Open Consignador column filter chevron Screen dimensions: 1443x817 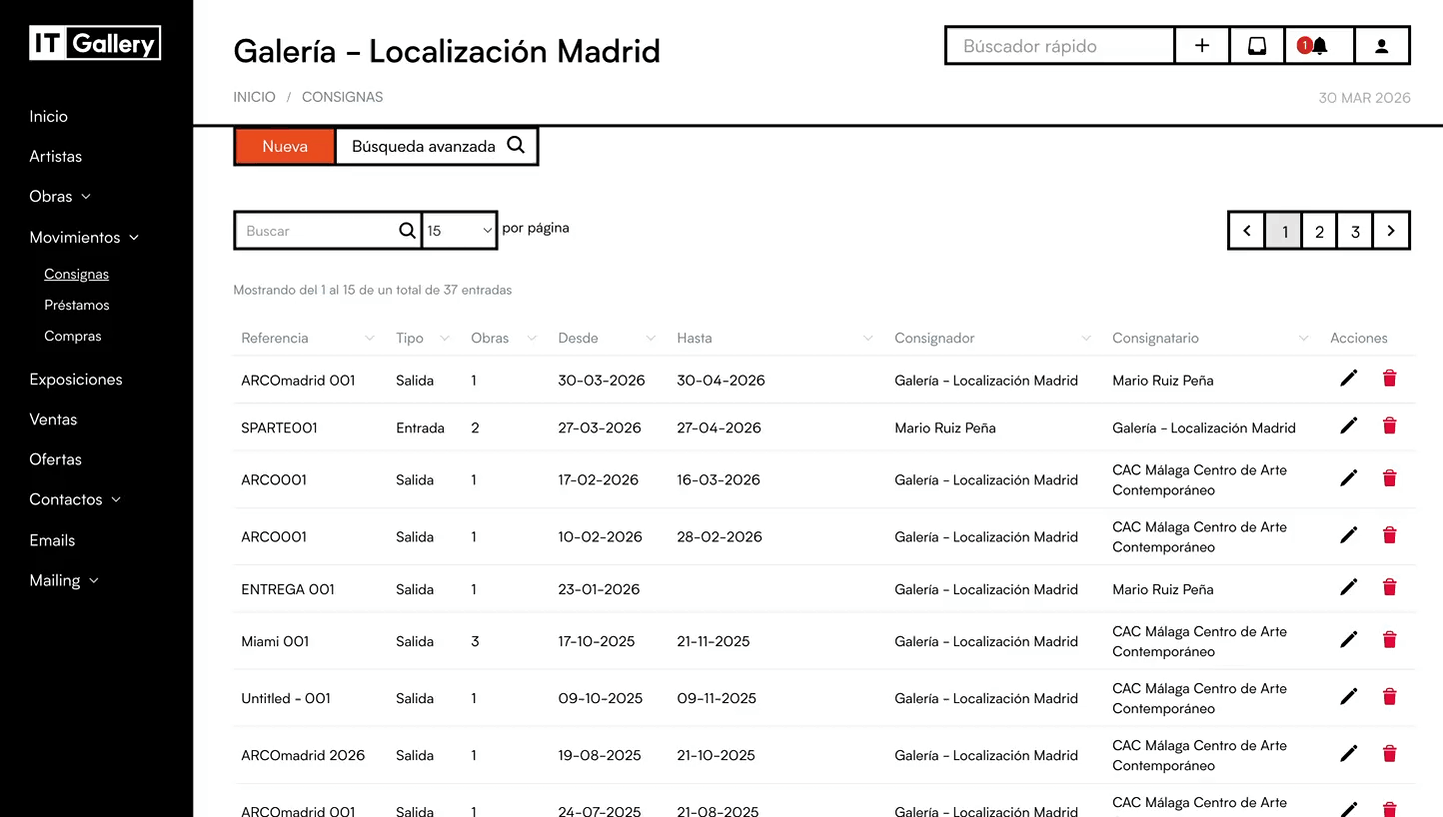click(x=1086, y=338)
